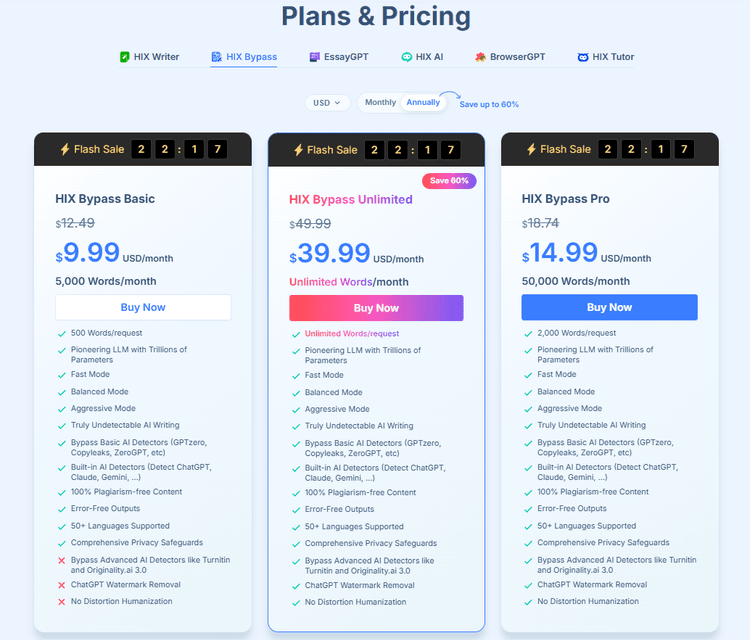Click the Save up to 60% text
The image size is (750, 640).
(x=489, y=104)
